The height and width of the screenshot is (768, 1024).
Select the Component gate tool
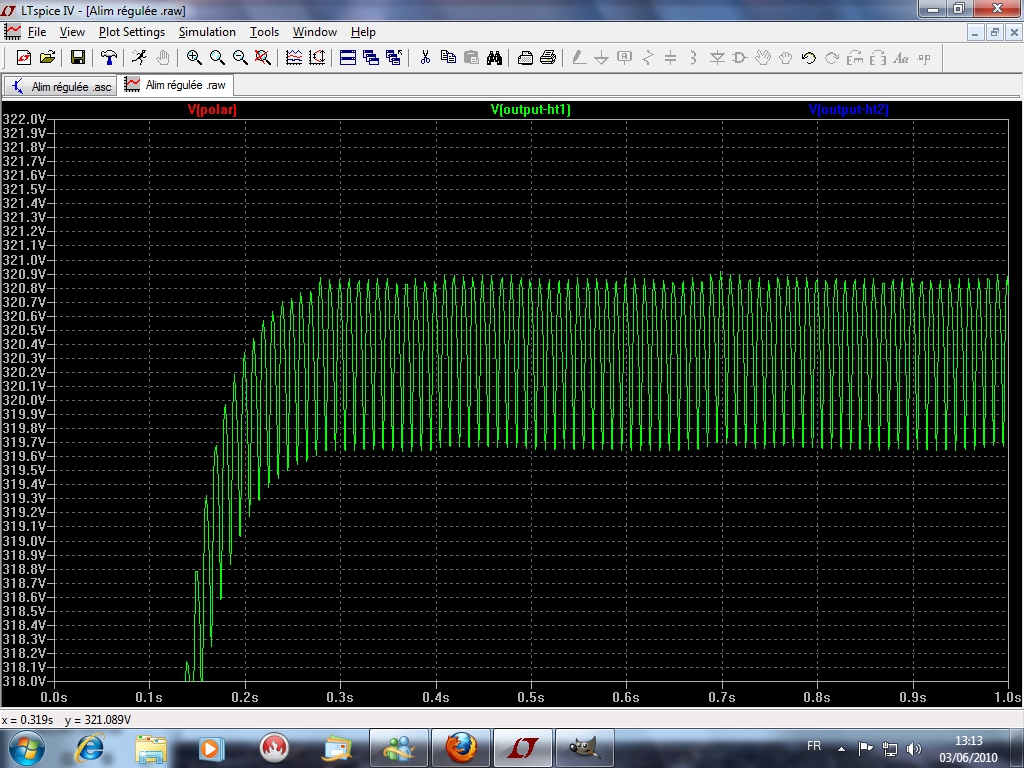[x=740, y=58]
